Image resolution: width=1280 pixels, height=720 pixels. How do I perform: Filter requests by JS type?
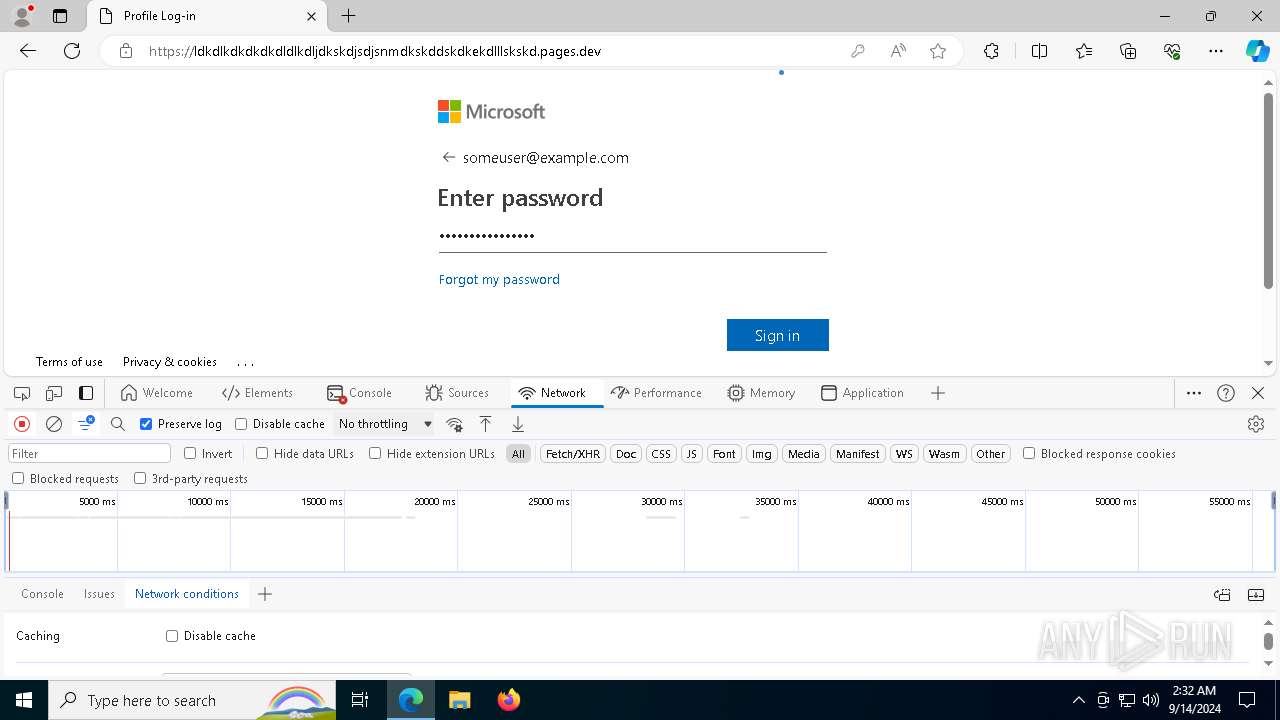pos(691,454)
